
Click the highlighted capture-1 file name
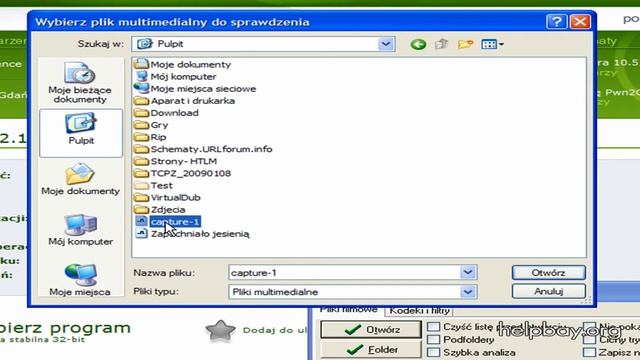(x=175, y=222)
